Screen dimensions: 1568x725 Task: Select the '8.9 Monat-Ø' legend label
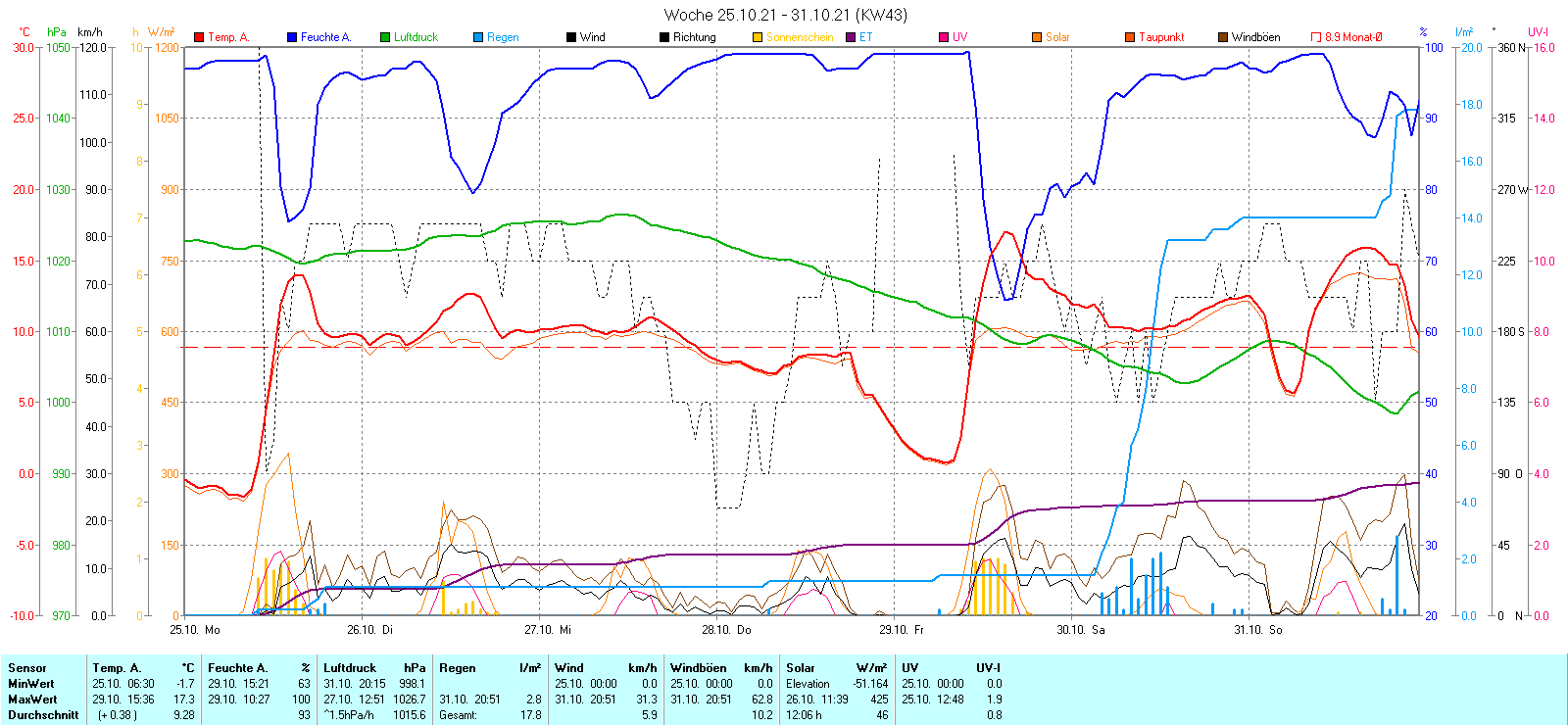1353,37
